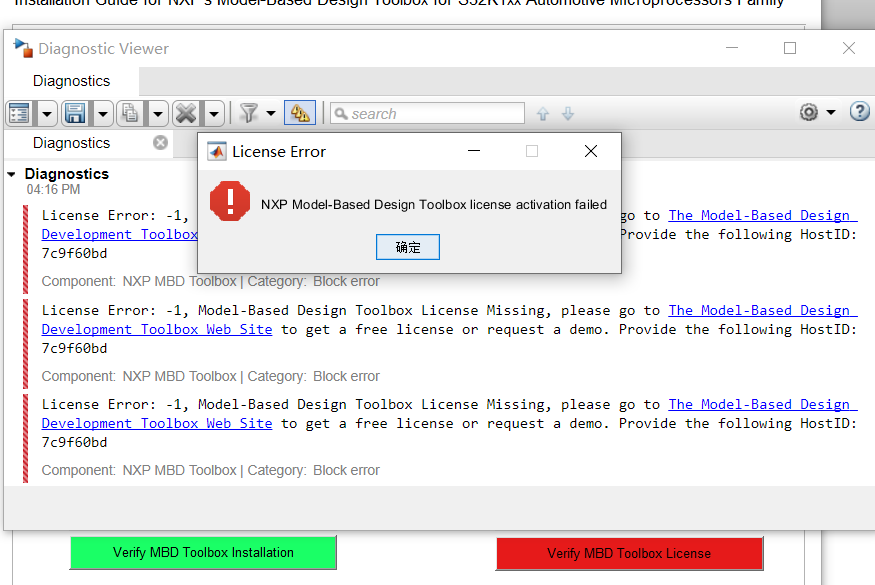Click 'activation failed' message text in dialog

point(561,205)
